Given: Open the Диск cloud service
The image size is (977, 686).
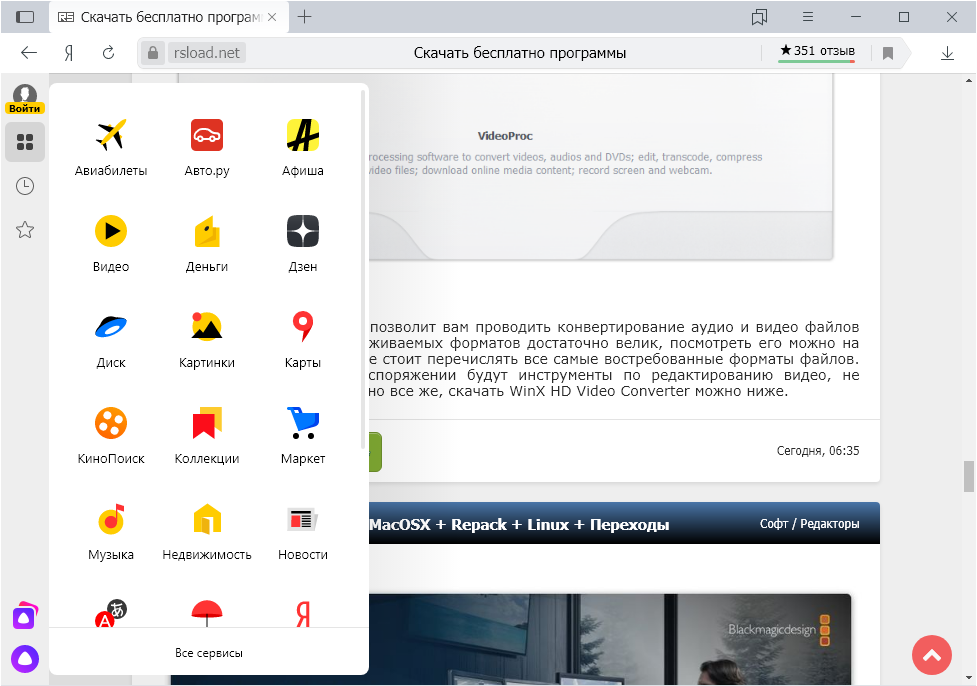Looking at the screenshot, I should click(111, 340).
